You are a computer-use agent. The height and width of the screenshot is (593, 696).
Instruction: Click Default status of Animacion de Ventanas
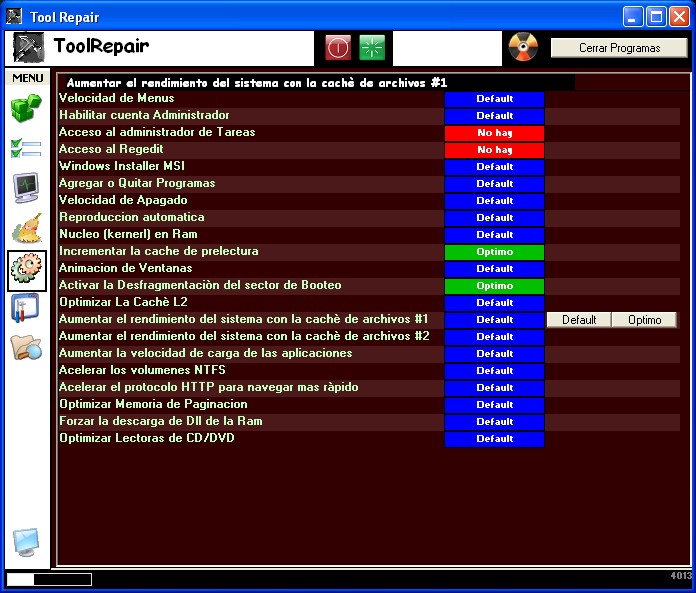click(x=494, y=269)
